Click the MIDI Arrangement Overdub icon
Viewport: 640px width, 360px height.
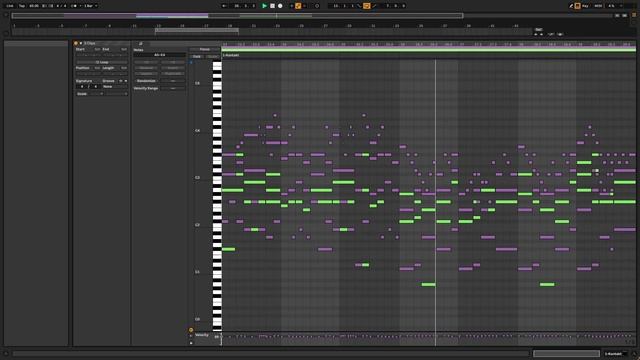[291, 6]
